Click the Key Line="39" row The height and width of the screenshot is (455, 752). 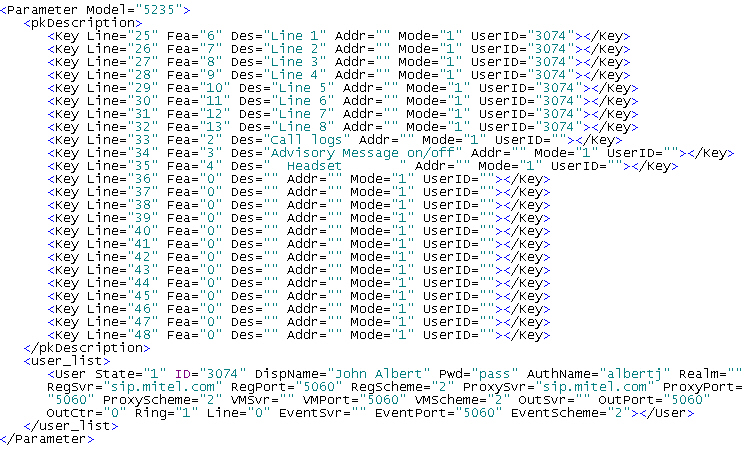coord(298,218)
